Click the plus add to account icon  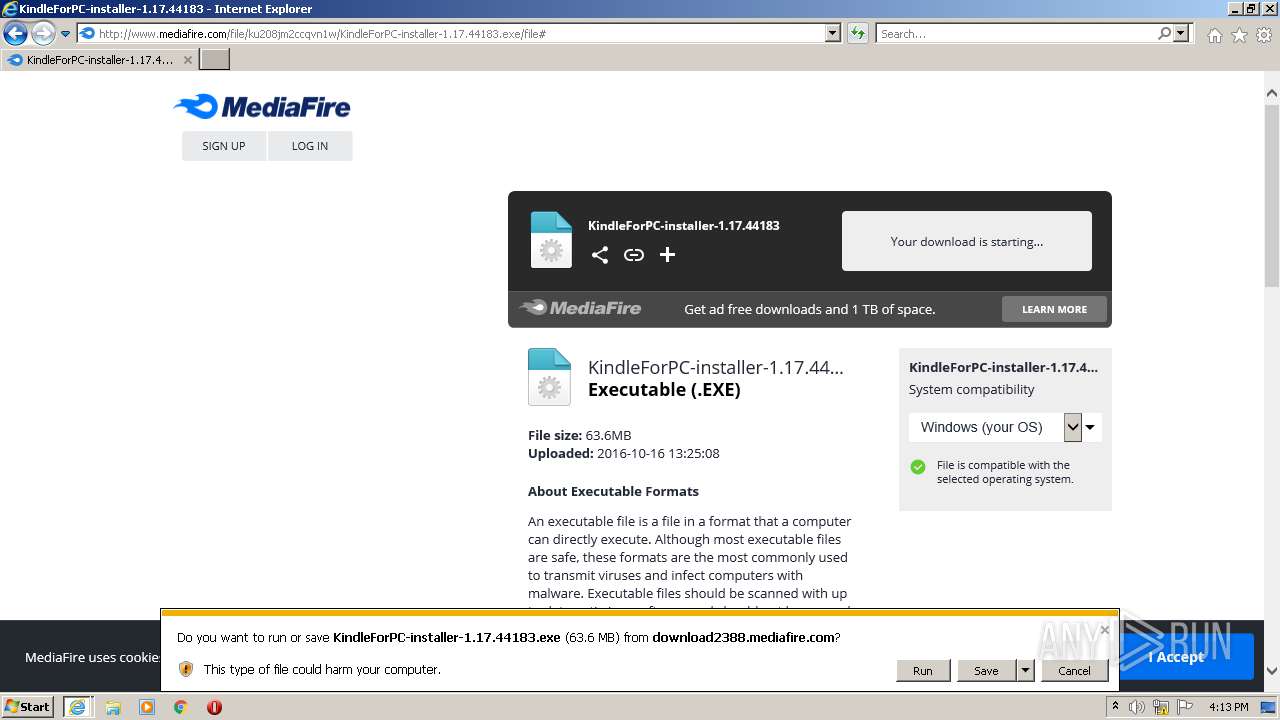pyautogui.click(x=668, y=255)
